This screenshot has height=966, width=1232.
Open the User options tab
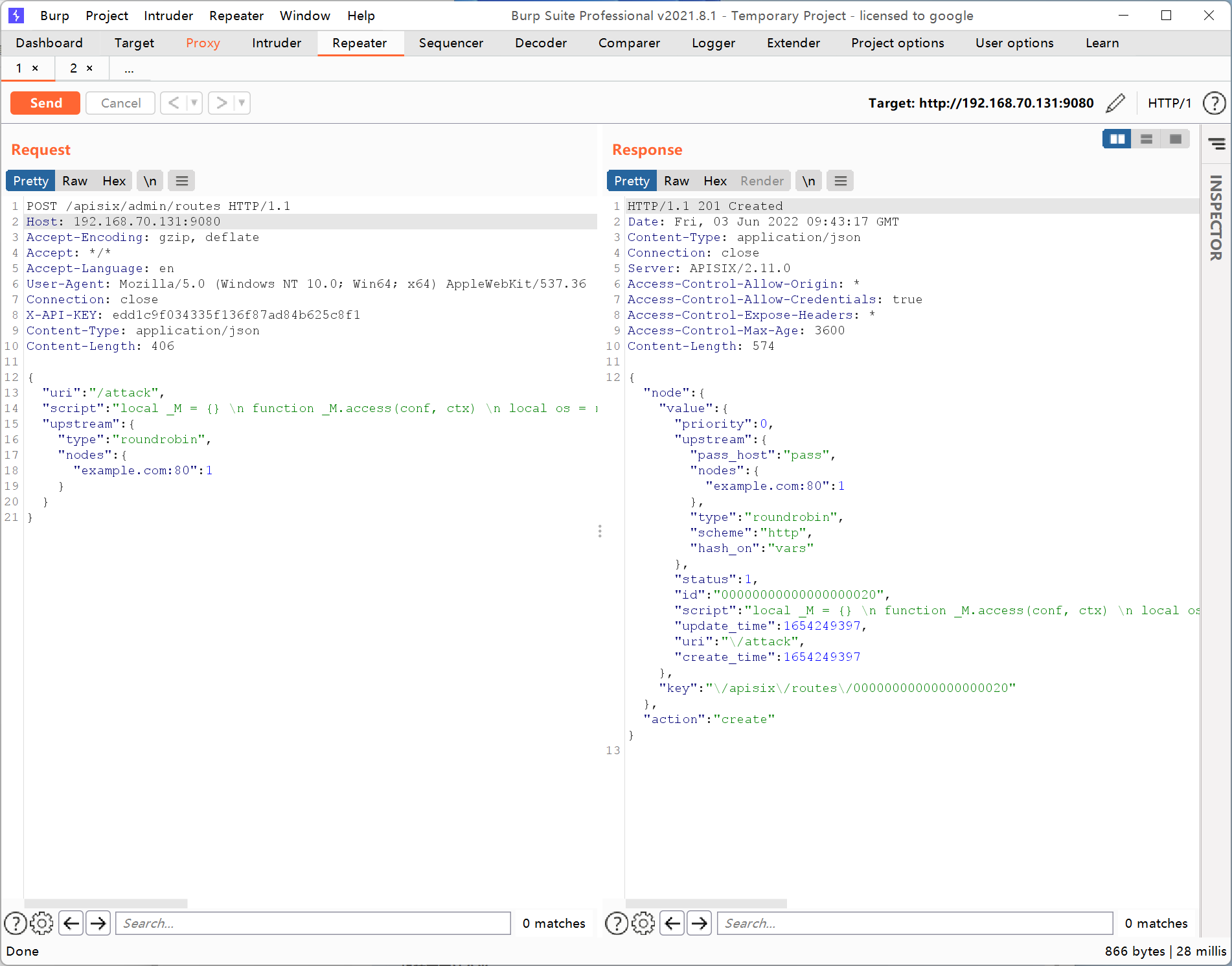1014,43
